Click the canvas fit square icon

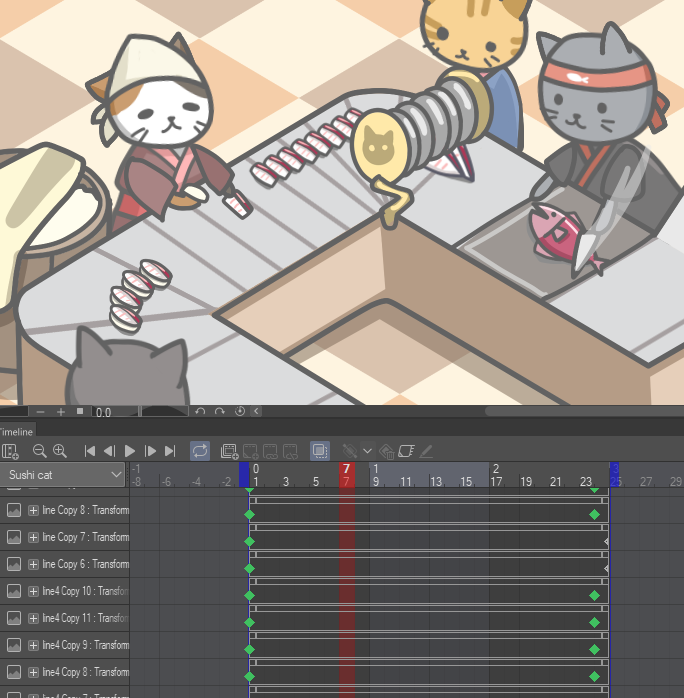click(x=80, y=411)
